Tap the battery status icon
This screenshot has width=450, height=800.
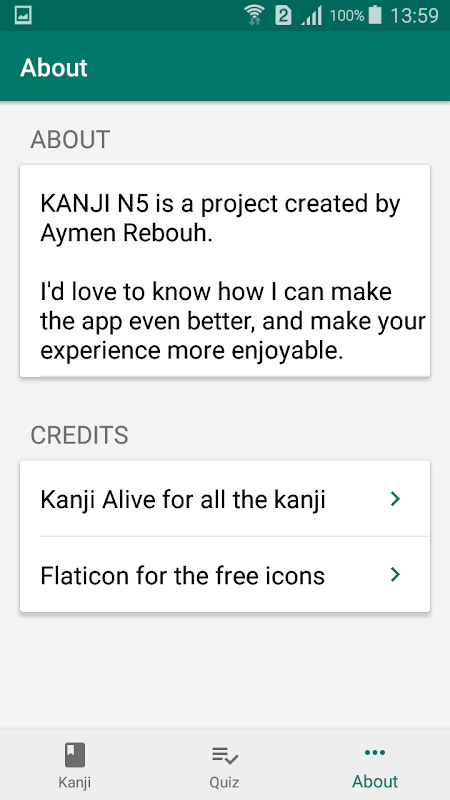[375, 15]
